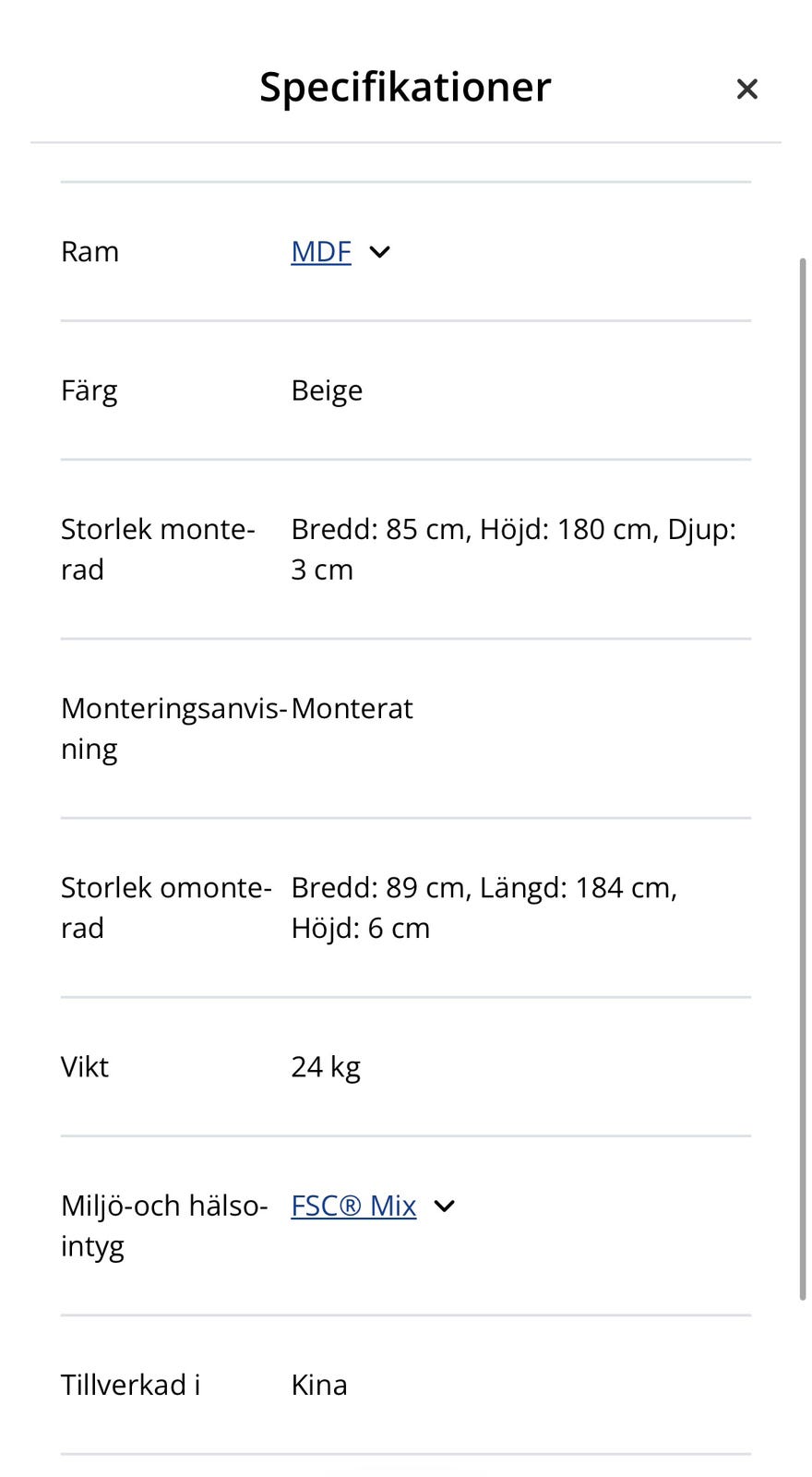Click the Storlek monterad label
Screen dimensions: 812x1477
[x=158, y=549]
